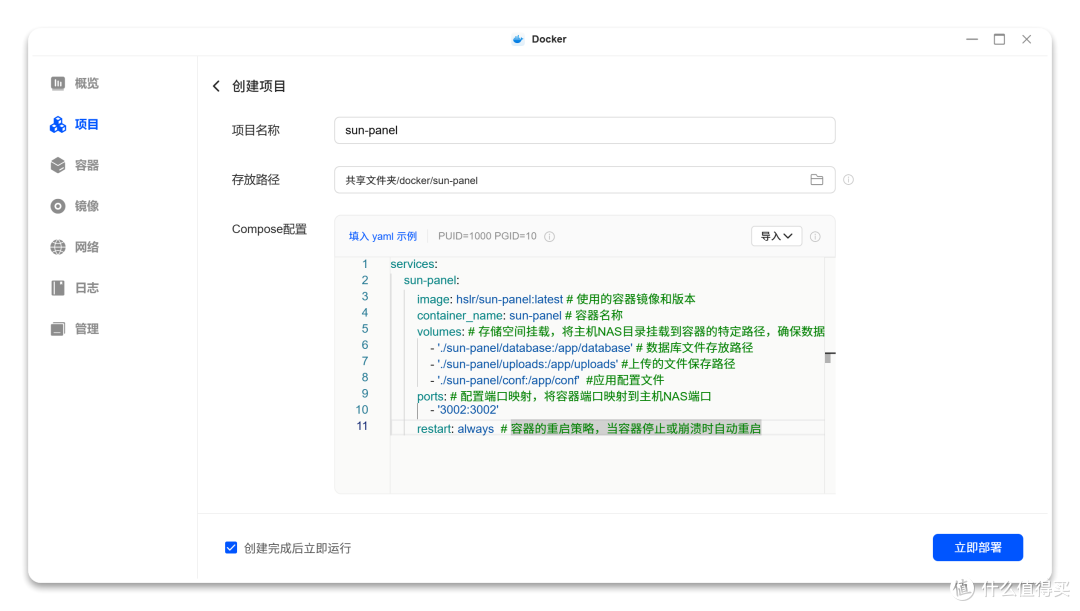
Task: Minimize the Docker window
Action: (x=972, y=39)
